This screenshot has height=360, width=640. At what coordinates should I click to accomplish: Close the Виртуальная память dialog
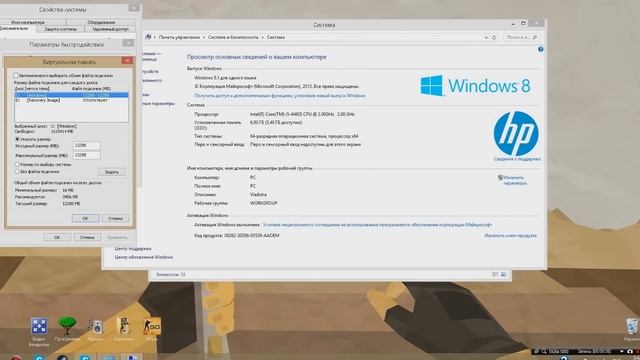tap(127, 60)
